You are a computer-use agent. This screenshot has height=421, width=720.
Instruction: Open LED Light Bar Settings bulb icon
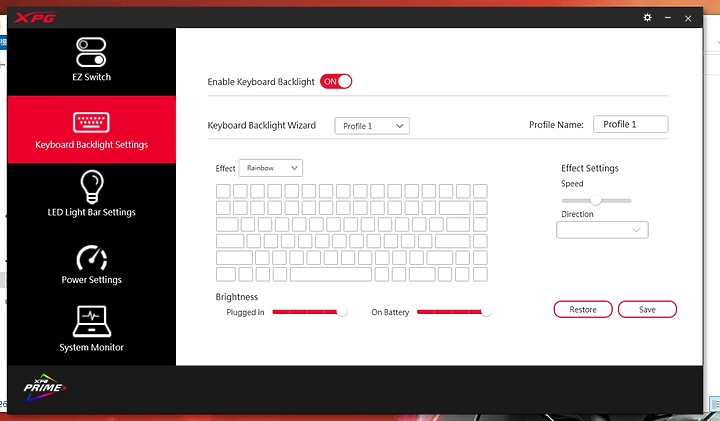[92, 187]
